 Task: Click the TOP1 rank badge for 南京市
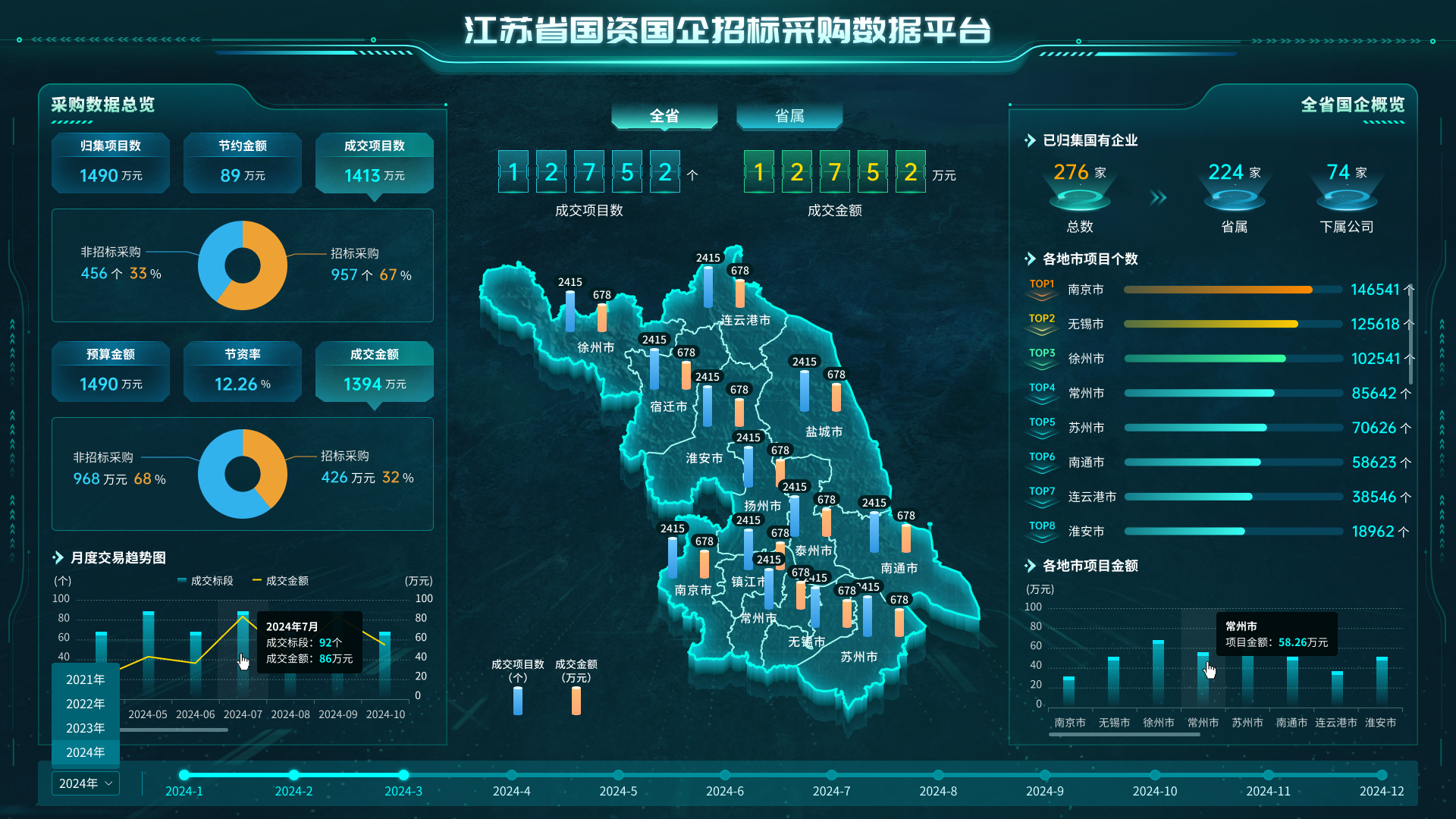1041,289
